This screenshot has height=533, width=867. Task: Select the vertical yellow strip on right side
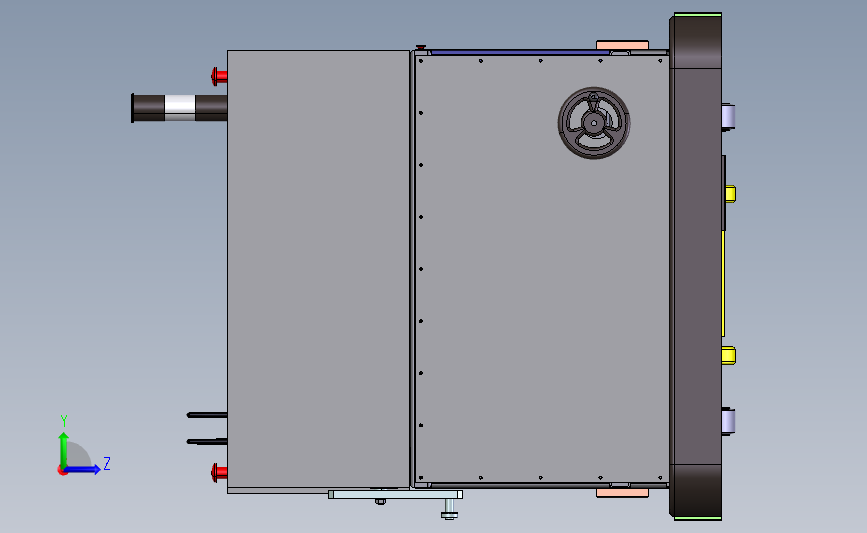coord(723,283)
